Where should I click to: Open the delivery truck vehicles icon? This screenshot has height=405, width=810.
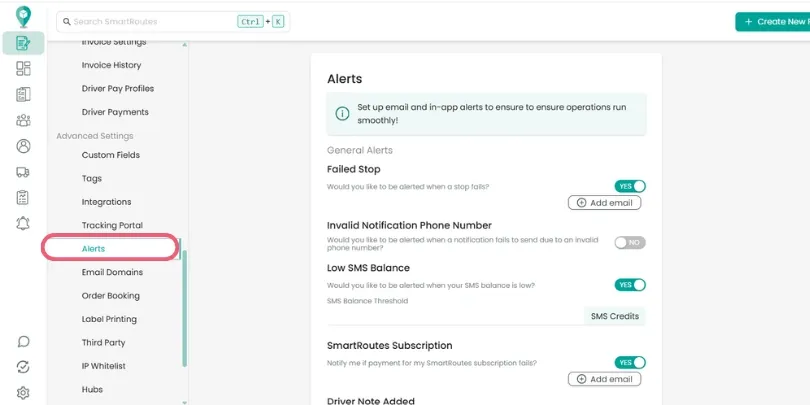tap(23, 172)
